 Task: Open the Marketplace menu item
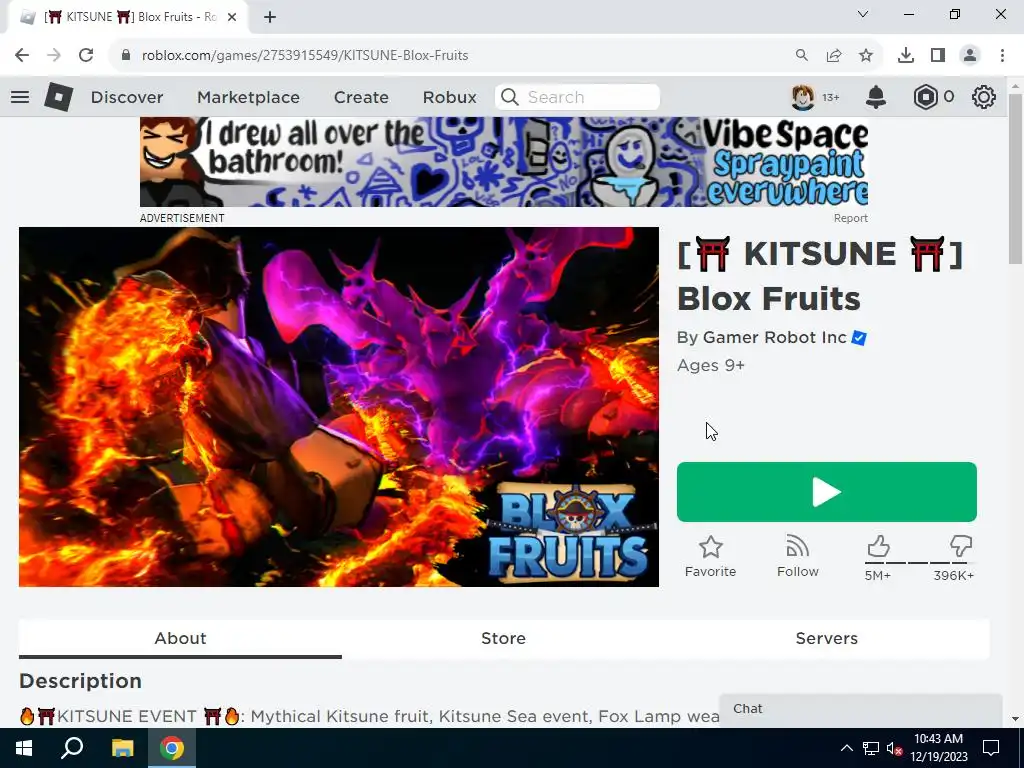tap(248, 97)
